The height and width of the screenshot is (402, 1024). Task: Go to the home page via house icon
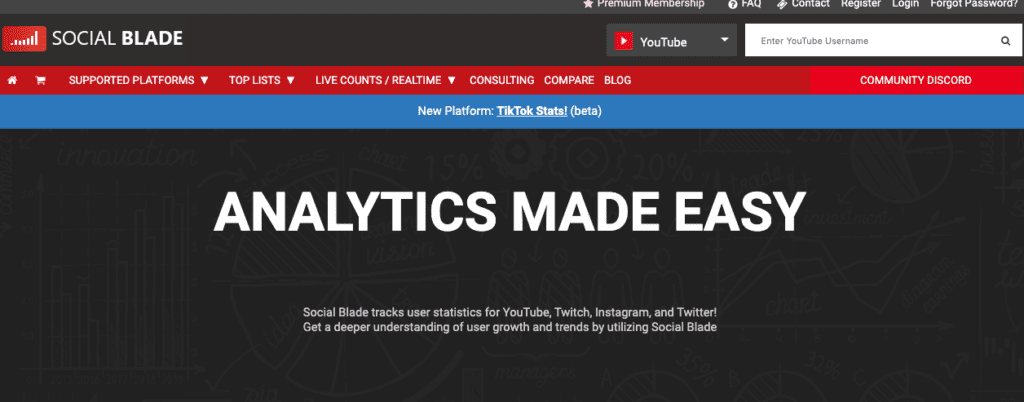[x=12, y=80]
